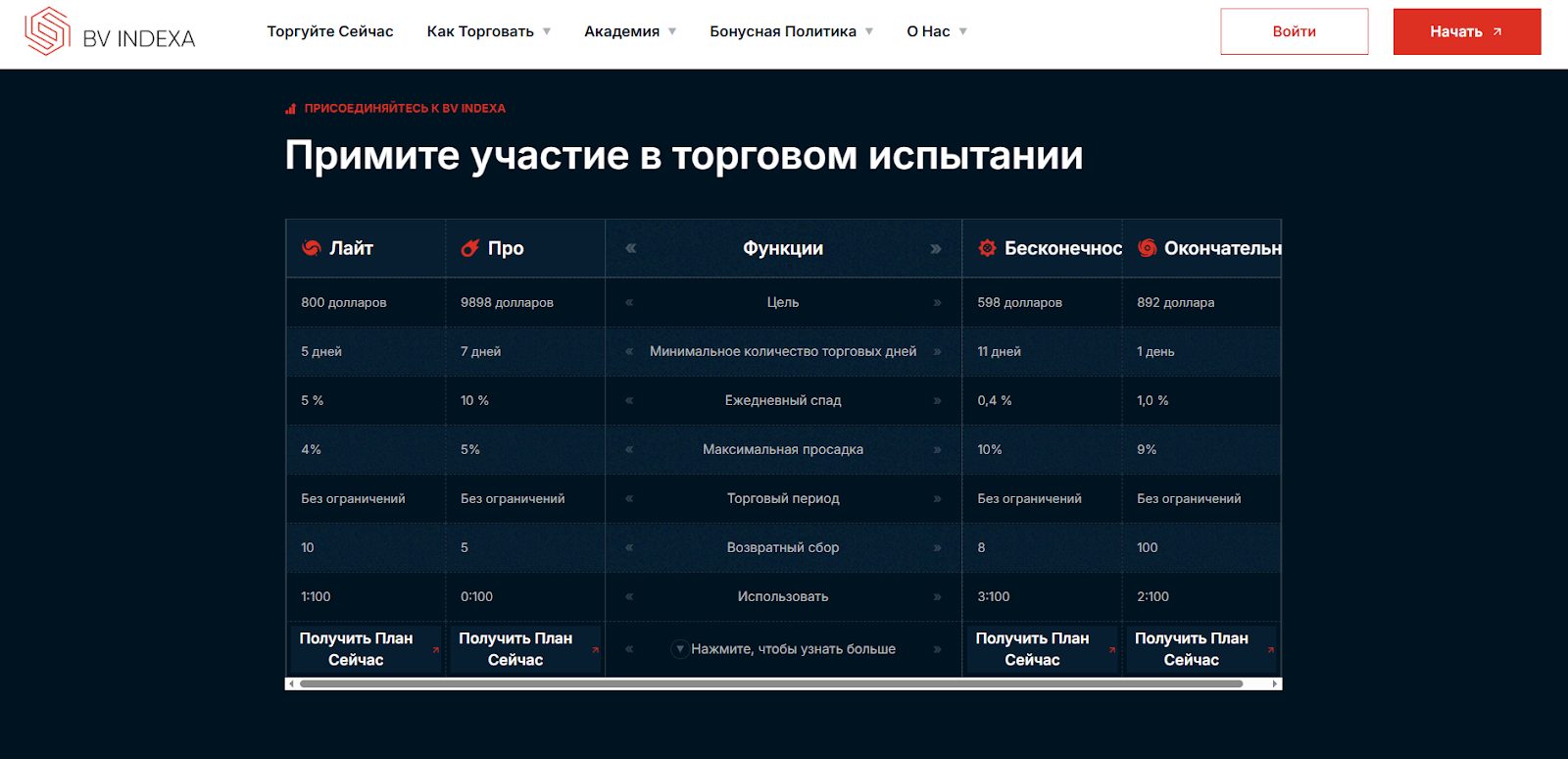Screen dimensions: 1568x759
Task: Click the bar chart icon near ПРИСОЕДИНЯЙТЕСЬ
Action: coord(290,109)
